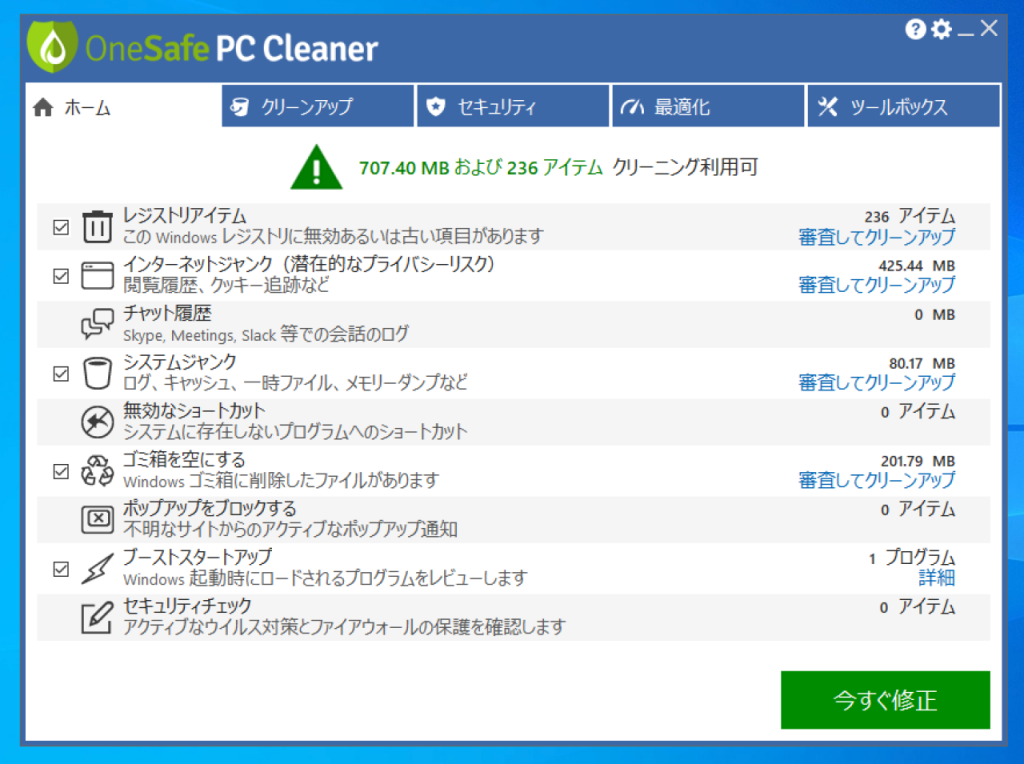Viewport: 1024px width, 764px height.
Task: Click 審査してクリーンアップ link for registry items
Action: (x=876, y=237)
